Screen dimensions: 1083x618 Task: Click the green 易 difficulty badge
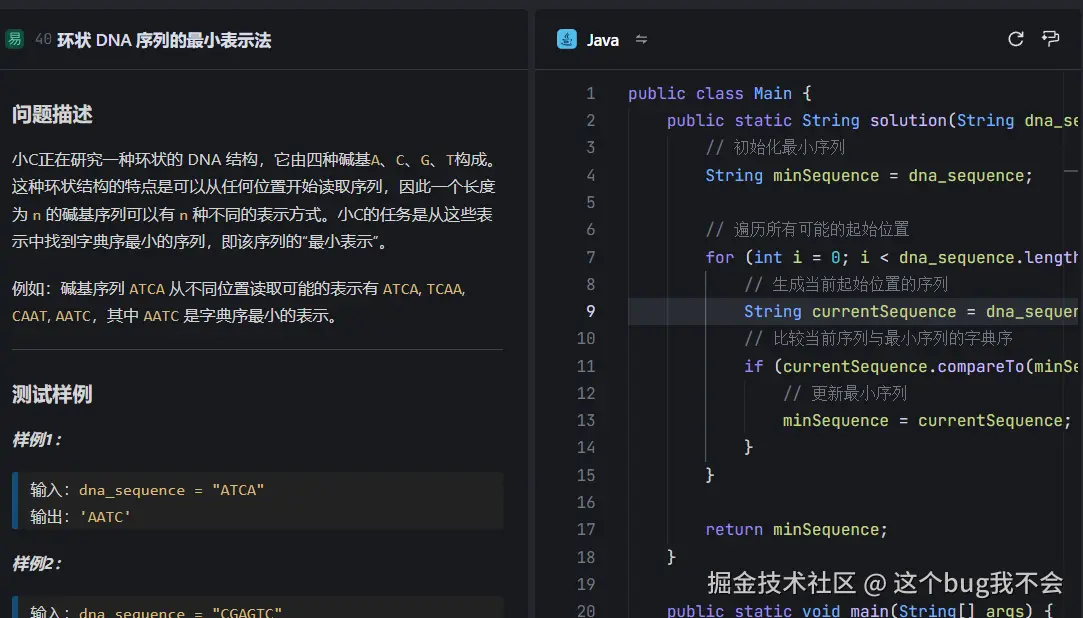(x=13, y=39)
